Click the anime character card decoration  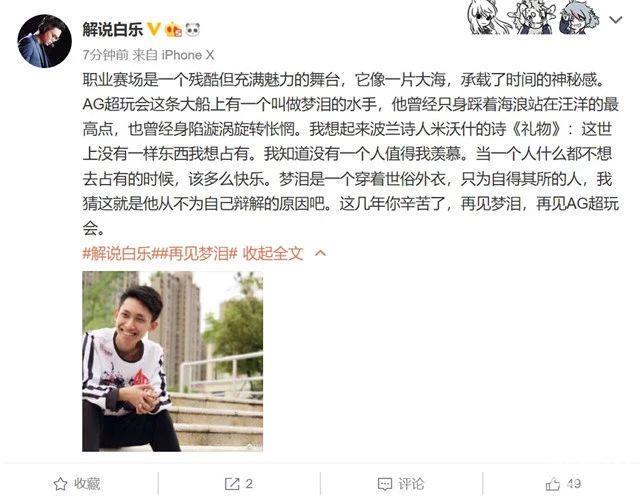point(534,18)
